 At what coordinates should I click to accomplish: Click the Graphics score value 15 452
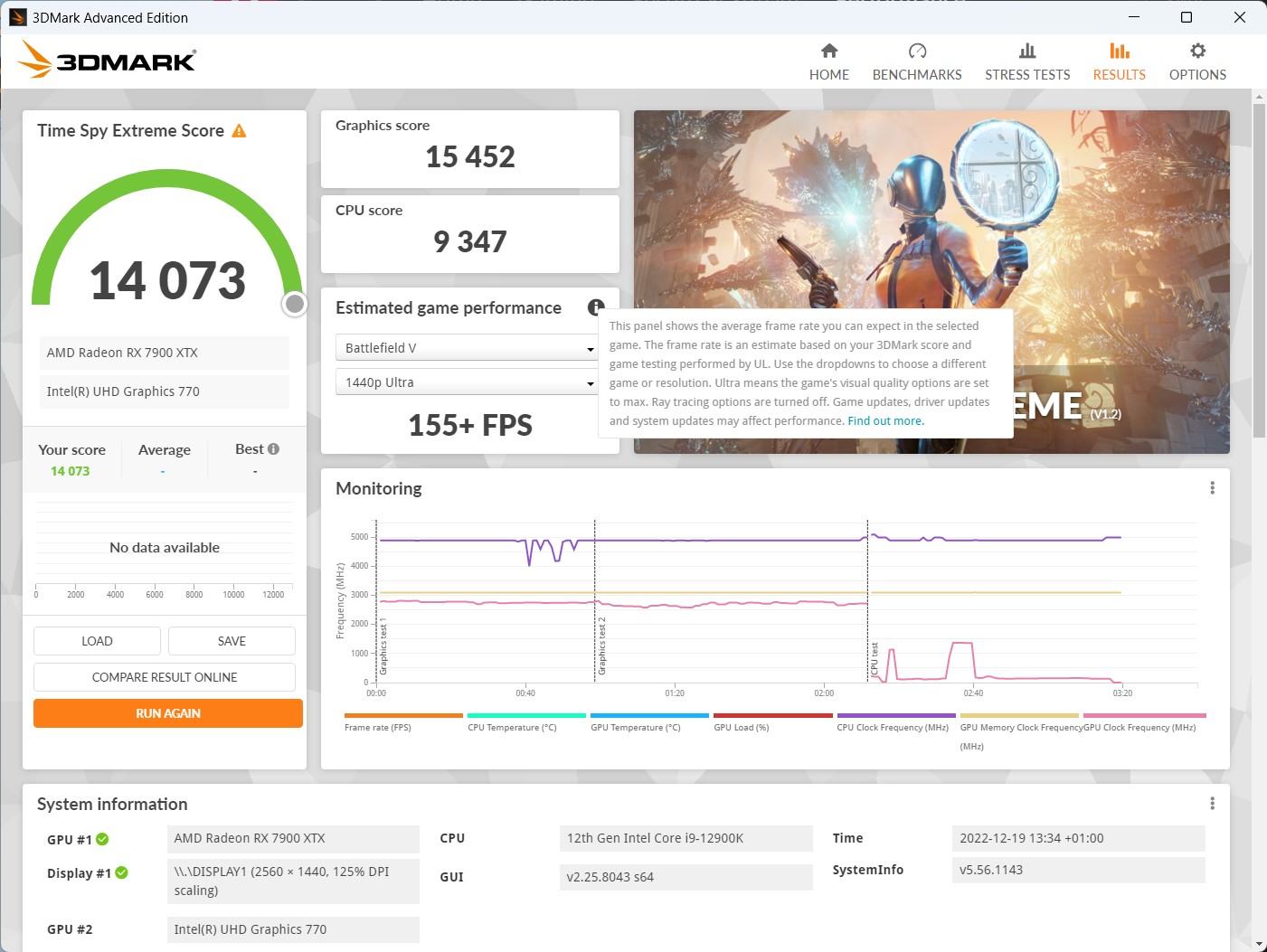click(470, 157)
